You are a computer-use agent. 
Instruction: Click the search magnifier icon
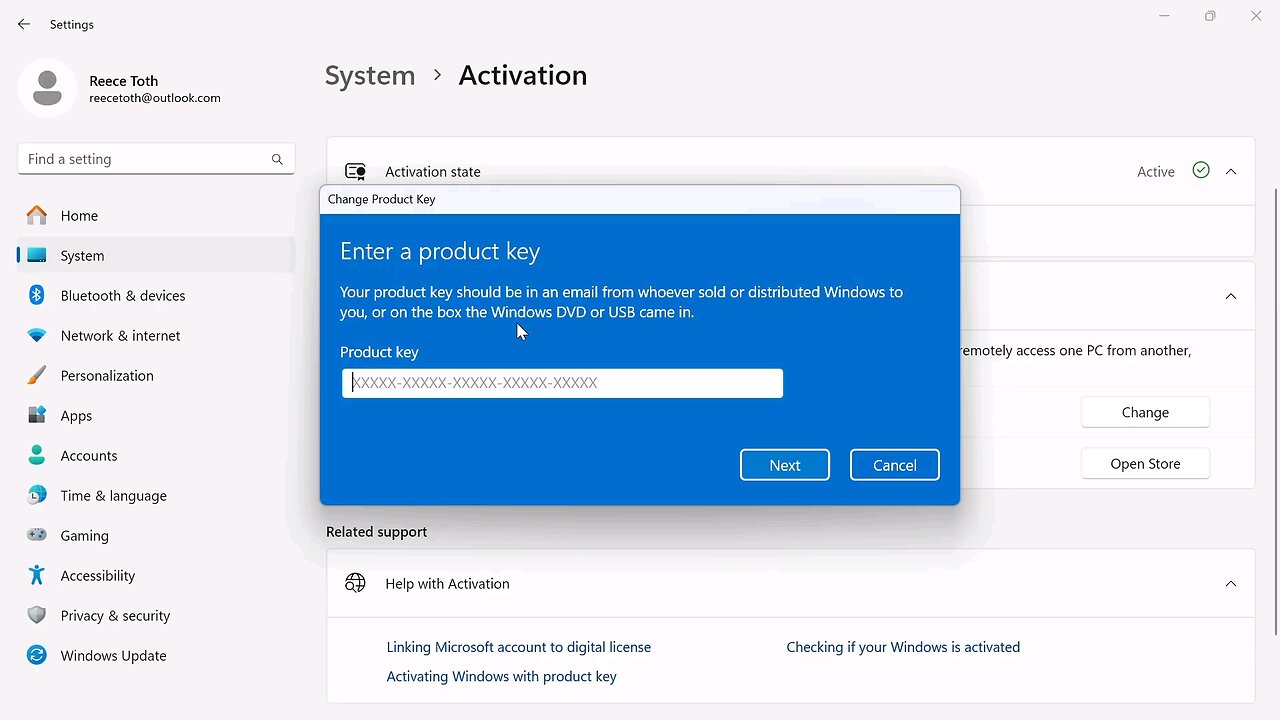click(277, 159)
